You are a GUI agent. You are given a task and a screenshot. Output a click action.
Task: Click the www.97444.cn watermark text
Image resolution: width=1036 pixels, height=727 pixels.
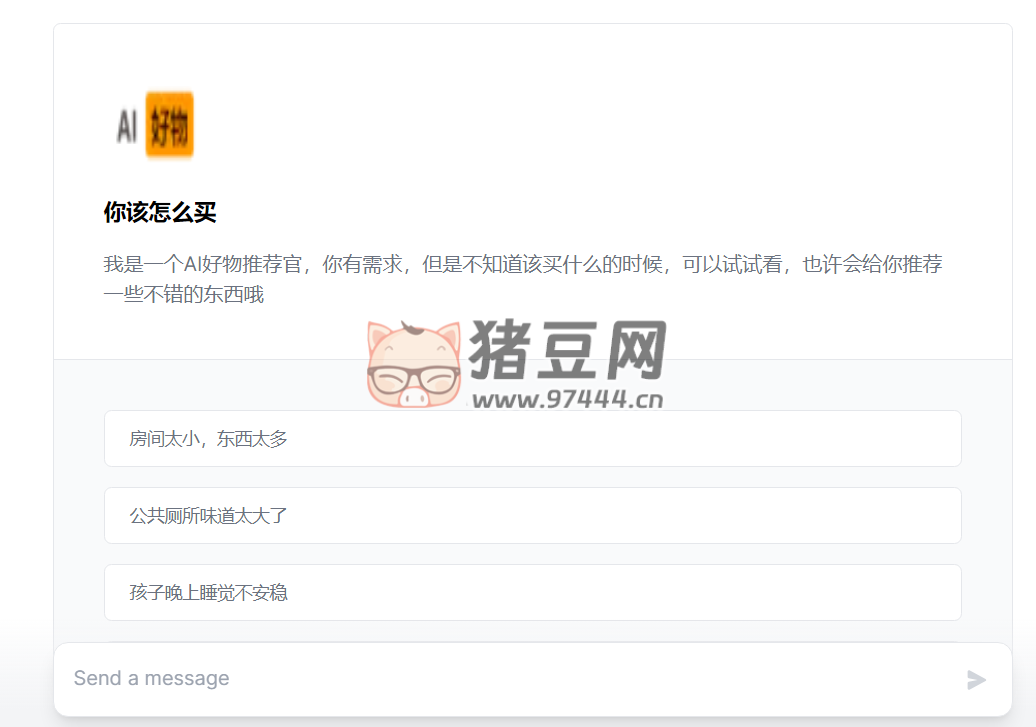[x=570, y=400]
